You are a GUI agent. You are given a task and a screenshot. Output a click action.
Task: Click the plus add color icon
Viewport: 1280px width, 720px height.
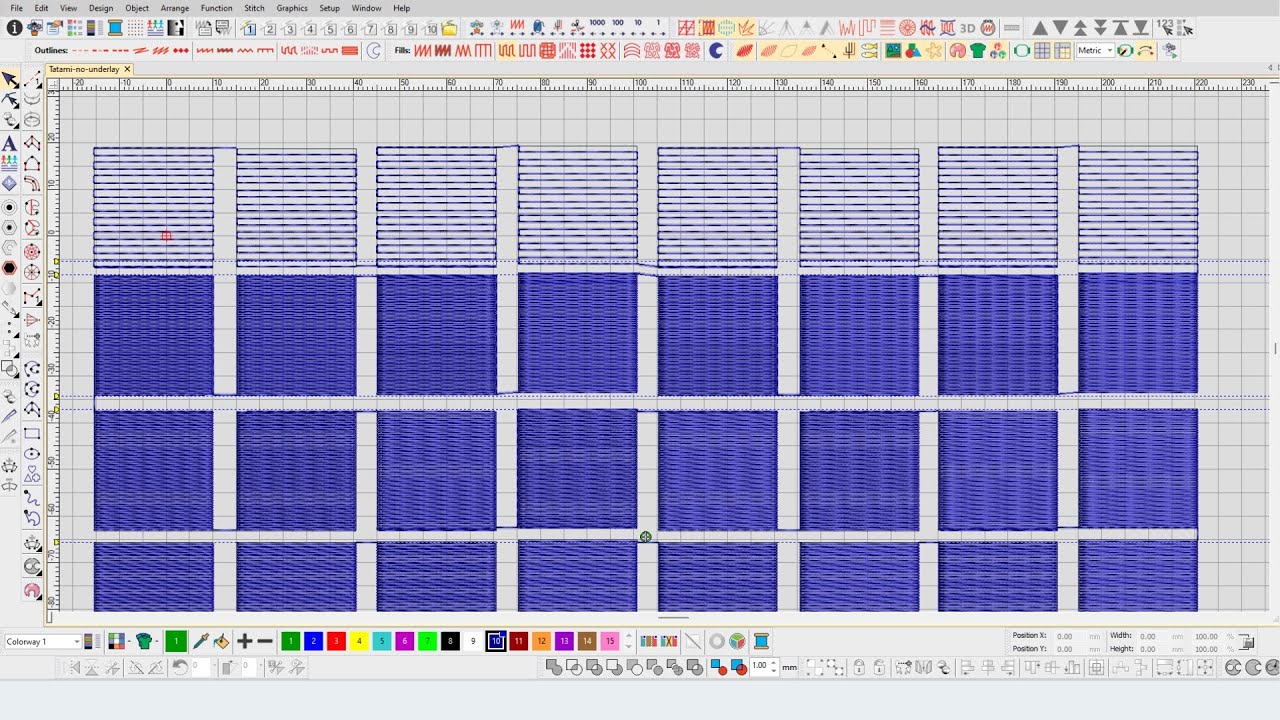pos(244,641)
